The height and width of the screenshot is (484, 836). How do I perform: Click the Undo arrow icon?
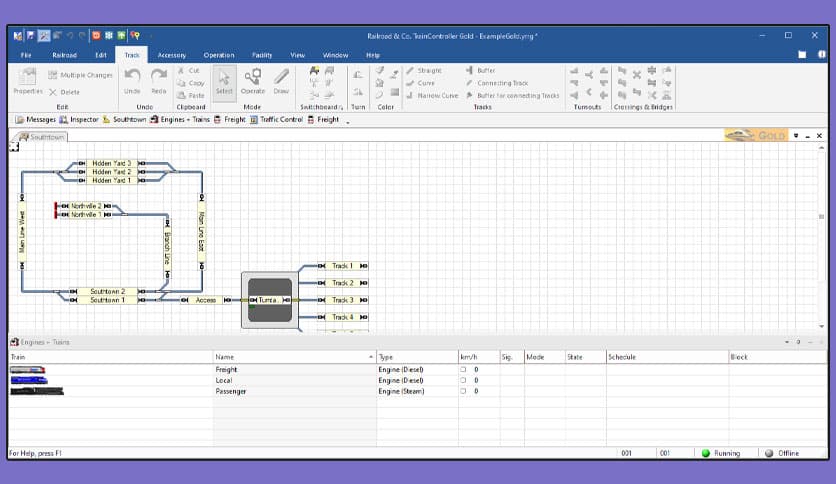point(132,75)
